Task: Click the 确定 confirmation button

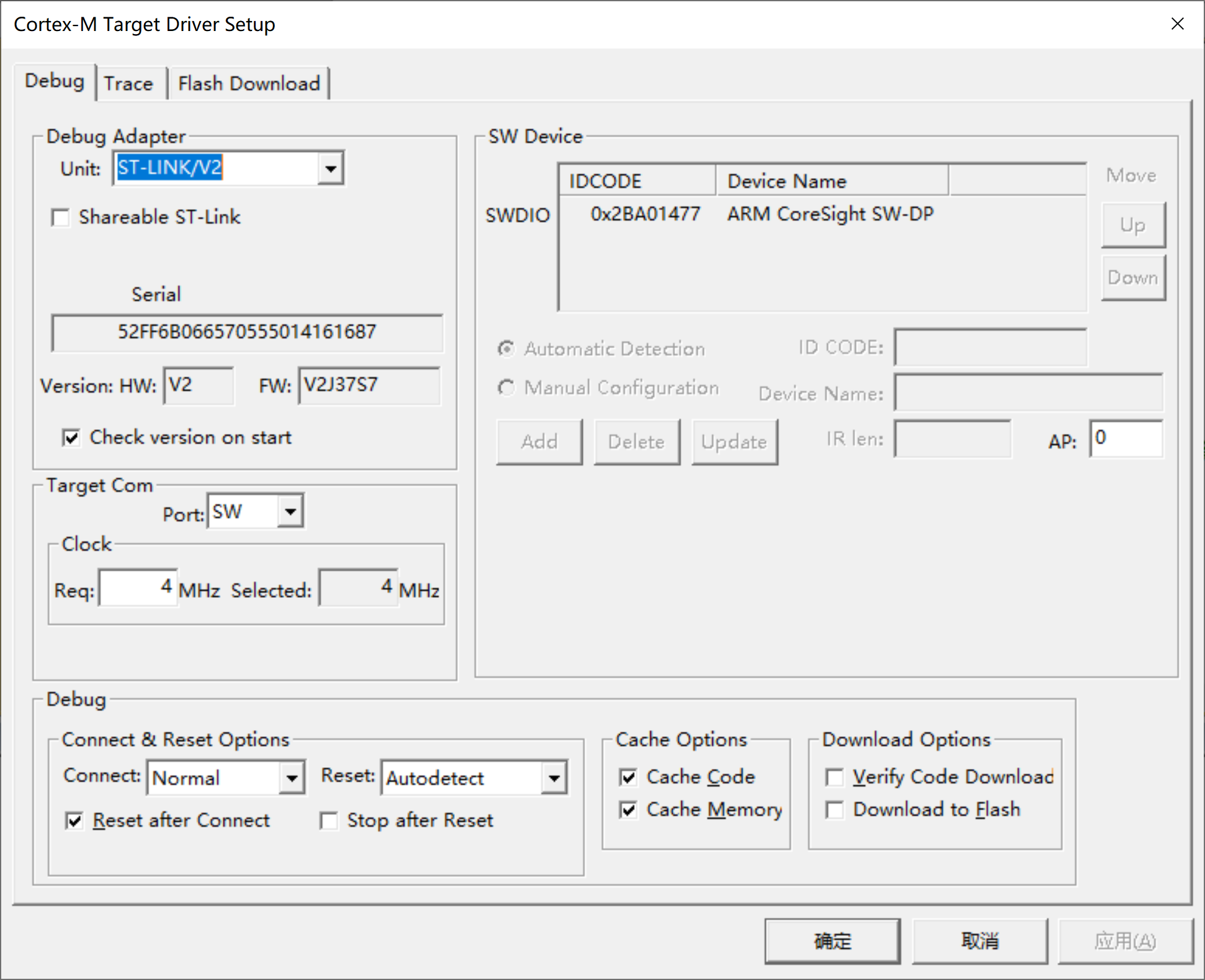Action: coord(831,940)
